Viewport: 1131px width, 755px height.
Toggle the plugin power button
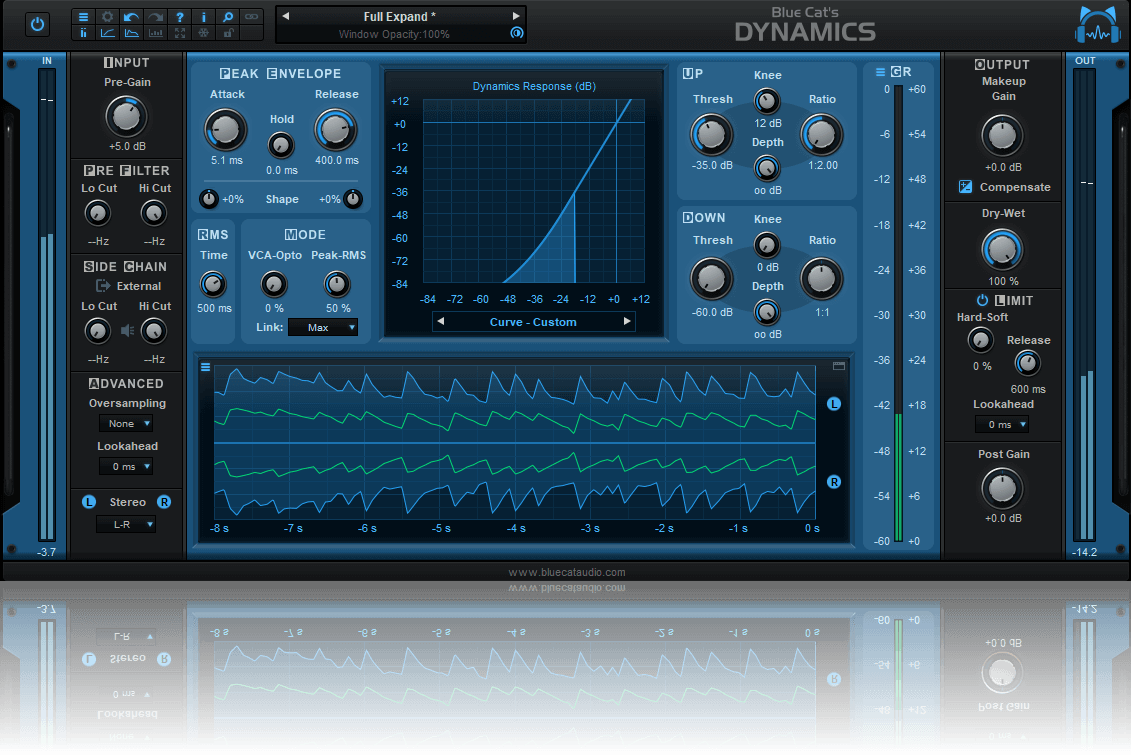(x=37, y=23)
